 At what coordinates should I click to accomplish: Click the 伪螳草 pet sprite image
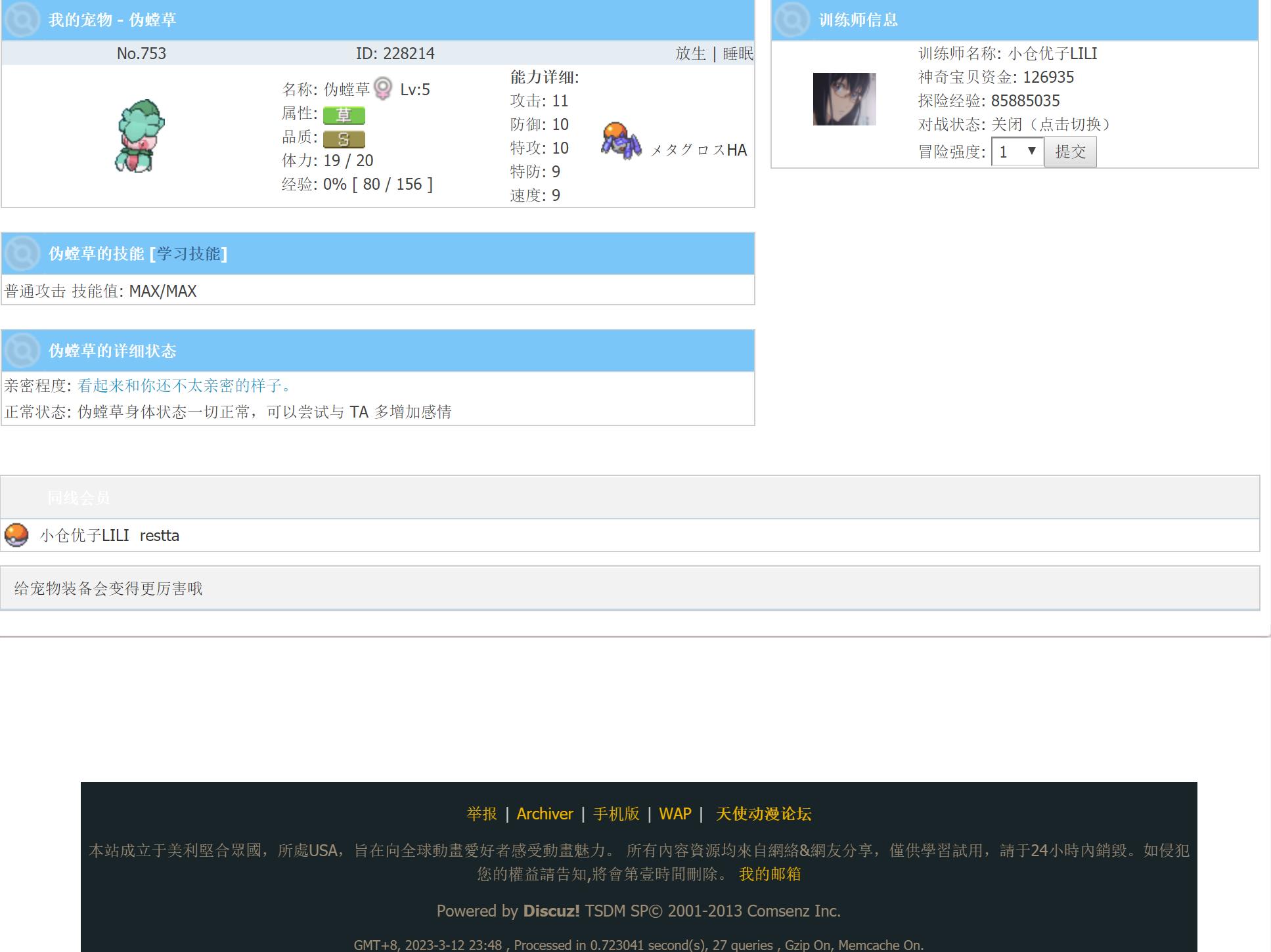(x=139, y=136)
